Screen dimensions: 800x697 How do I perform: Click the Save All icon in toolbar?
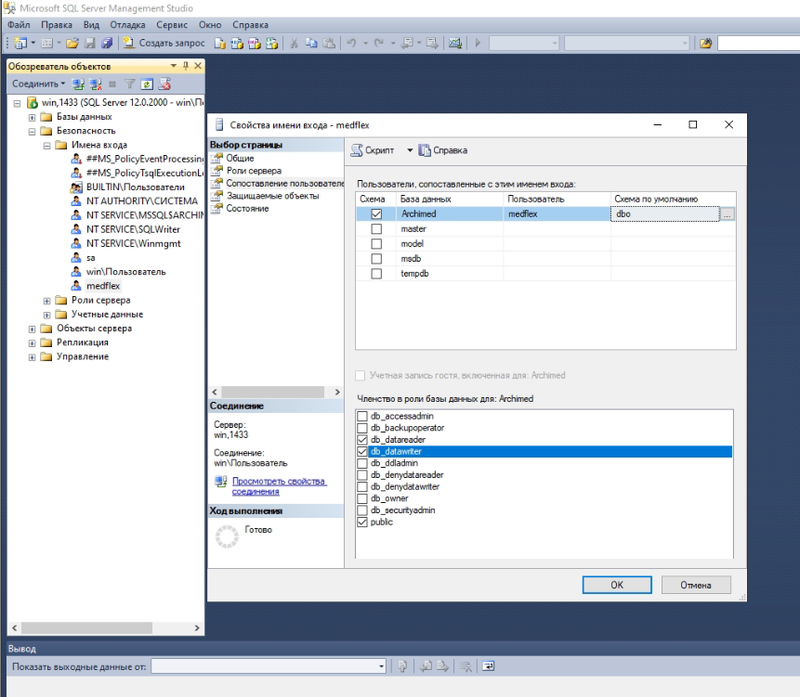click(x=107, y=43)
